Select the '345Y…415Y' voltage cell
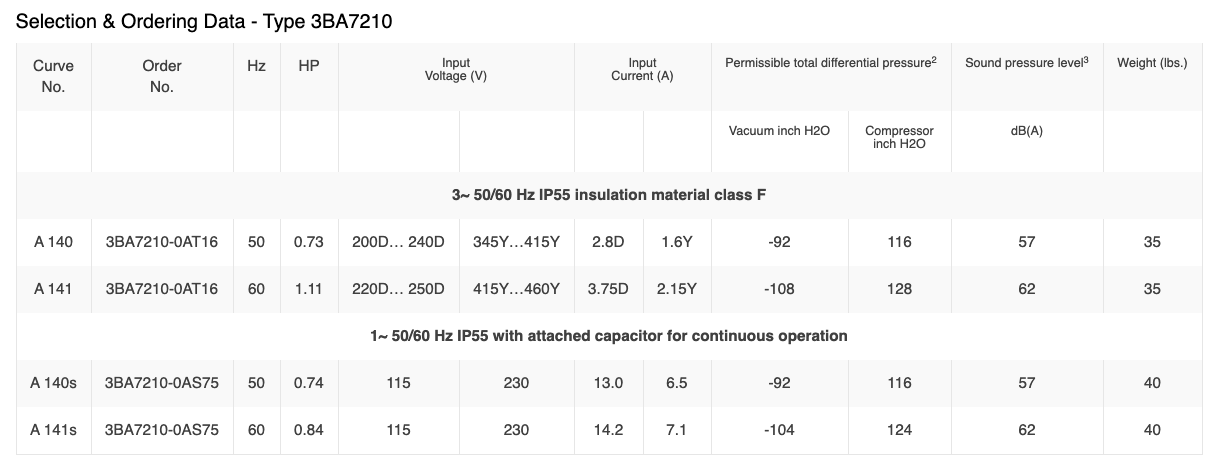Viewport: 1222px width, 470px height. (x=516, y=242)
